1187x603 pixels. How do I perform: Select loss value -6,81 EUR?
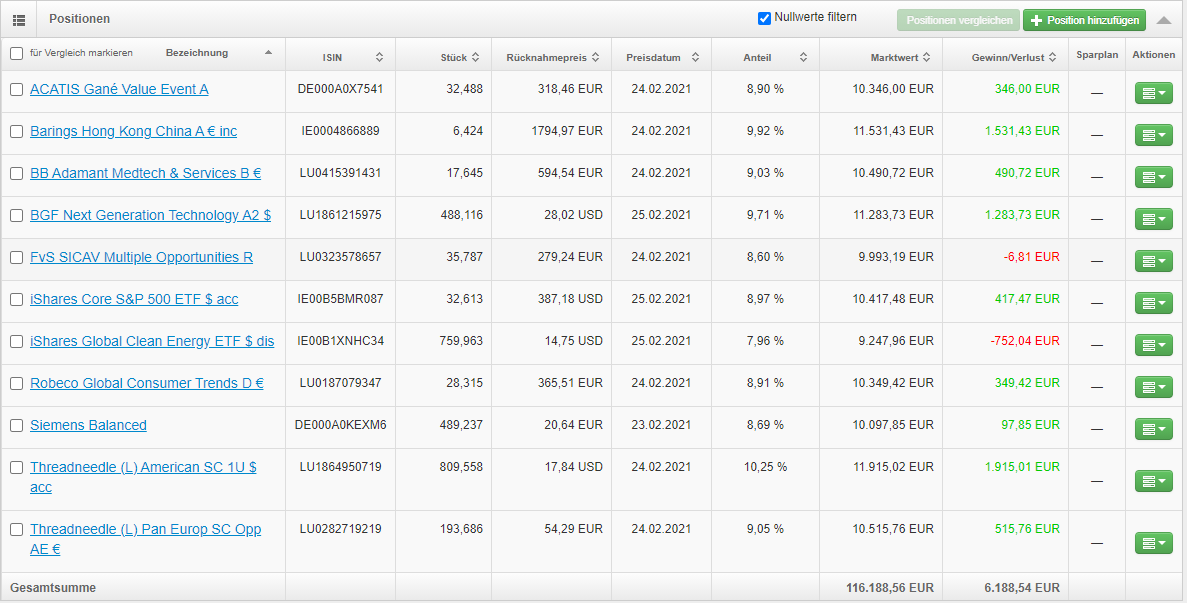coord(1032,256)
